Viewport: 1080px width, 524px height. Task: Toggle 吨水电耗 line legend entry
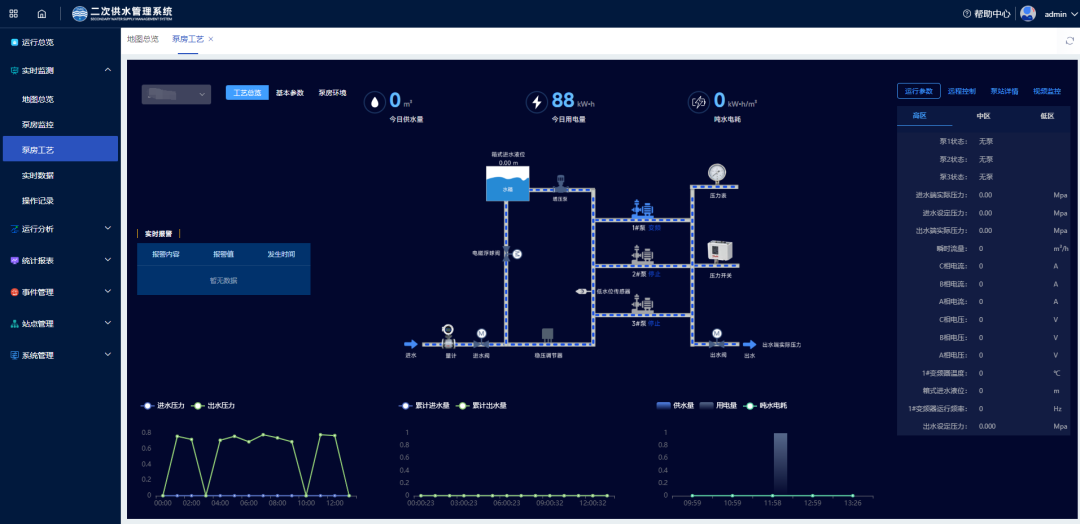click(764, 406)
